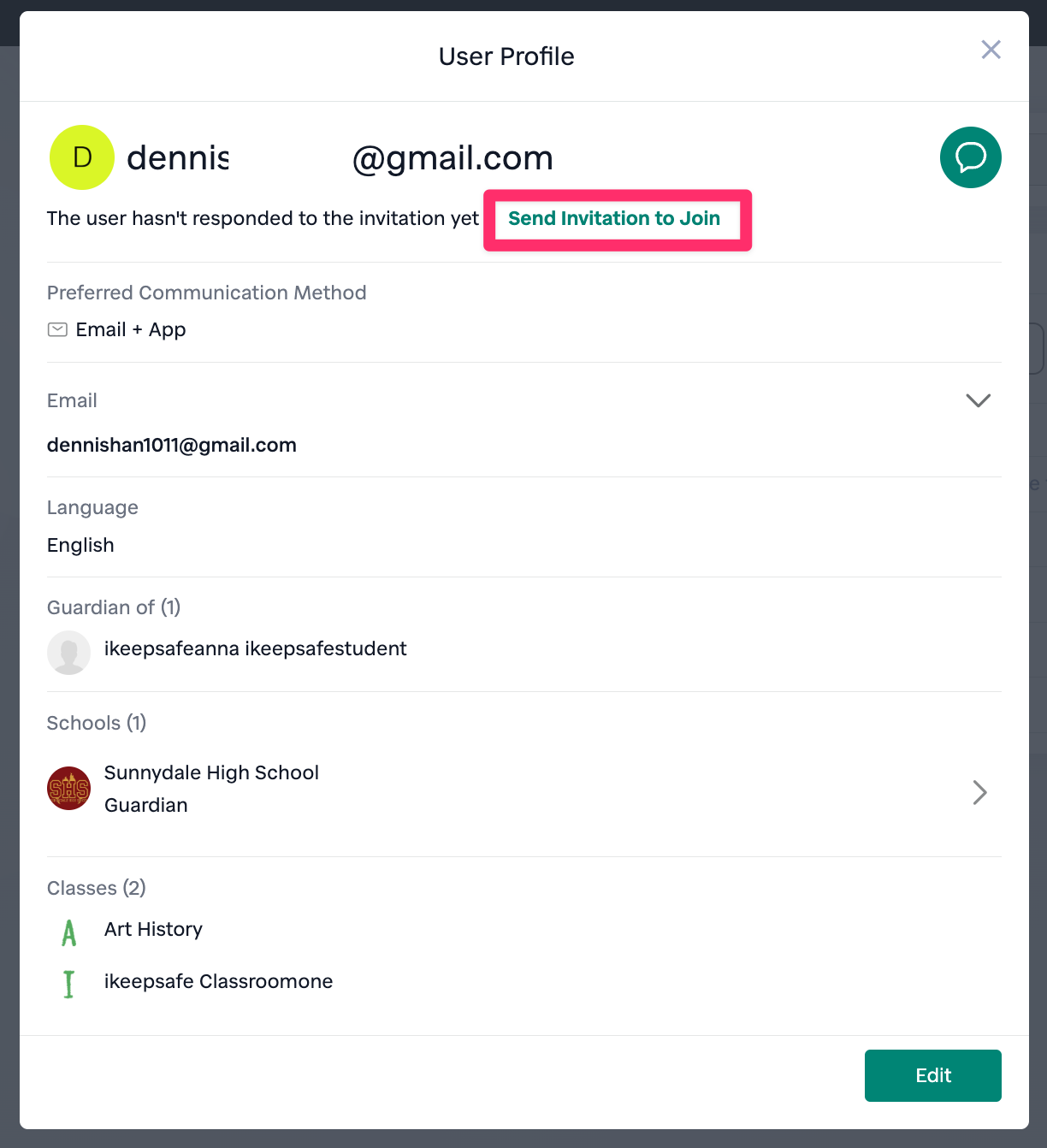This screenshot has height=1148, width=1047.
Task: Click the Email + App communication method
Action: point(130,330)
